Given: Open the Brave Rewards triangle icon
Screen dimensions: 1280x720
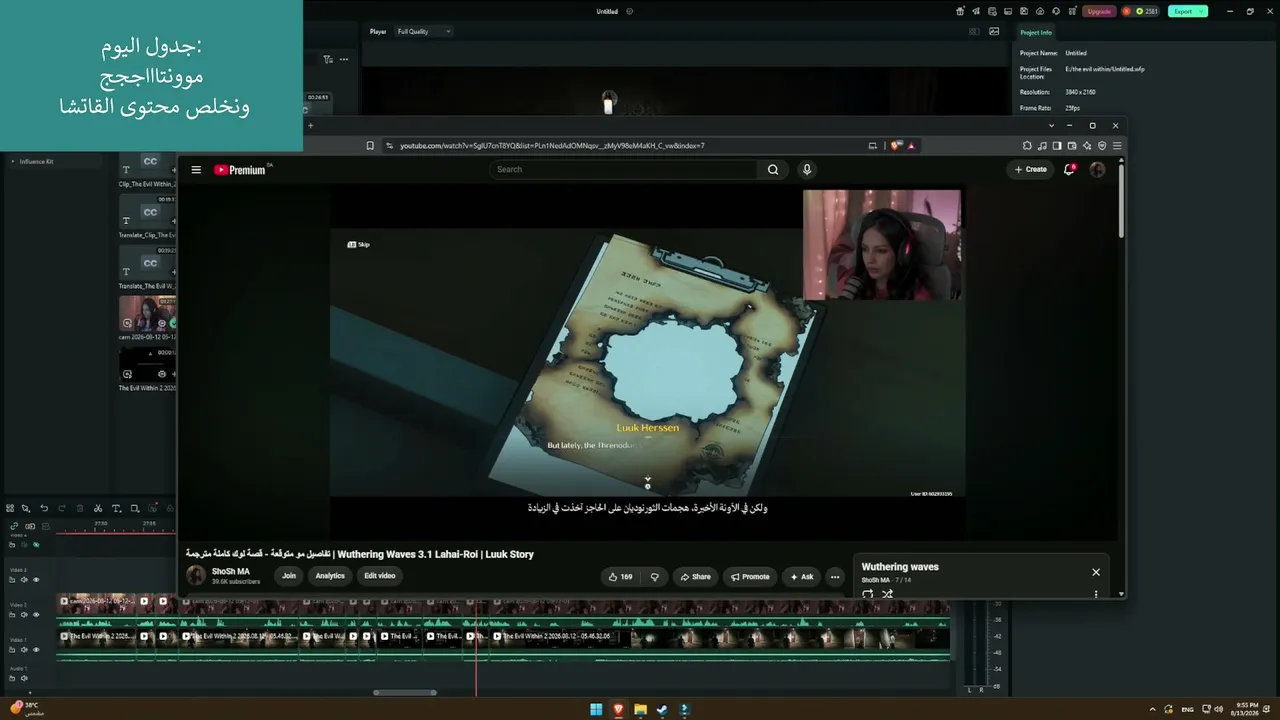Looking at the screenshot, I should [910, 146].
